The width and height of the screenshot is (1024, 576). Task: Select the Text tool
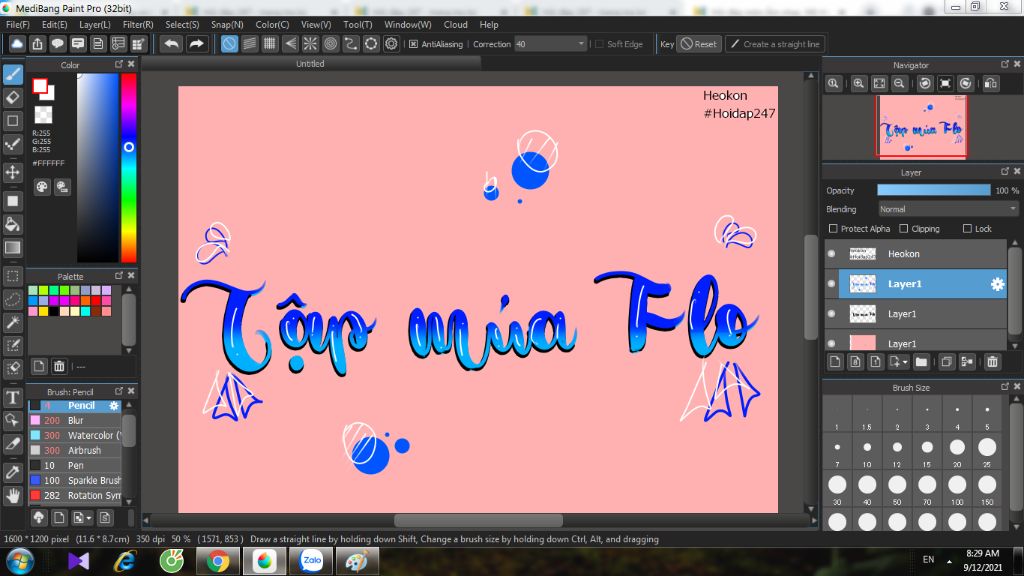12,398
